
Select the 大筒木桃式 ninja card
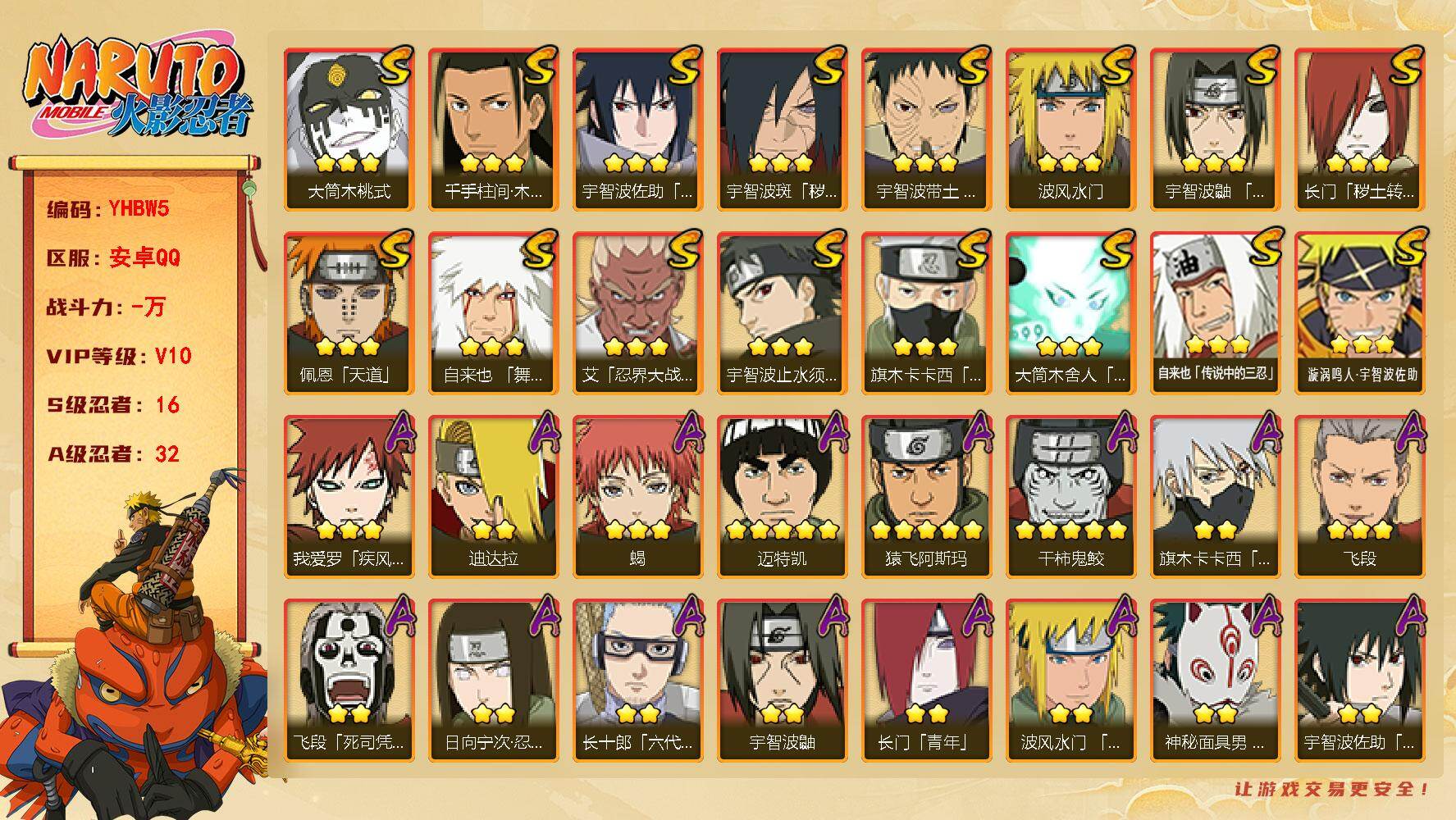point(349,130)
